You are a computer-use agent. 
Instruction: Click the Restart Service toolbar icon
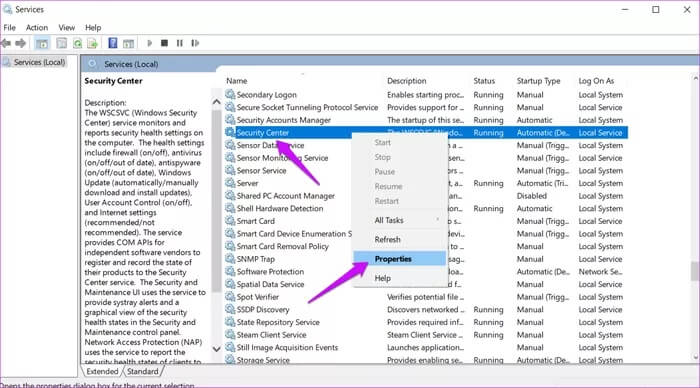tap(195, 43)
